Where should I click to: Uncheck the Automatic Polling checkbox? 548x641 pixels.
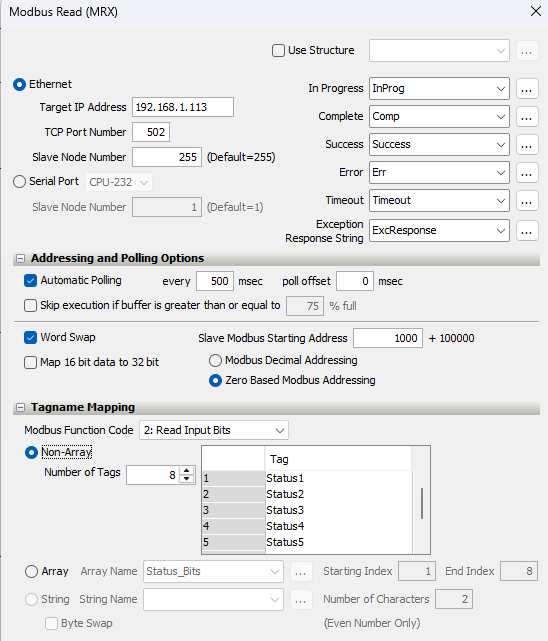point(30,281)
